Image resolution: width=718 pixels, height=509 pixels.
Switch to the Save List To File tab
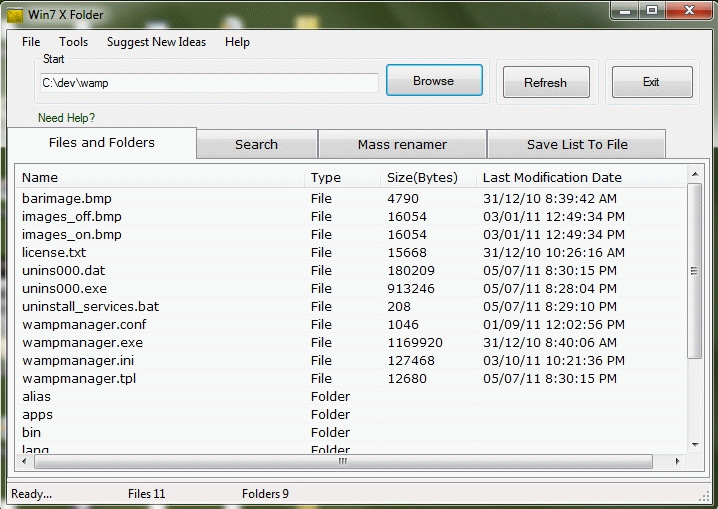[x=577, y=145]
